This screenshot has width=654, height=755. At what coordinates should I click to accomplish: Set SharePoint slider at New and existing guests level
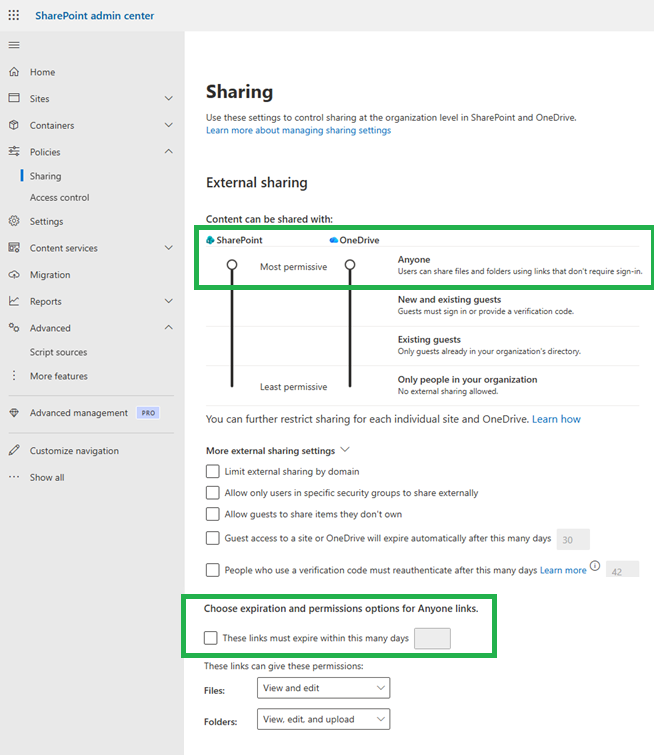(232, 305)
